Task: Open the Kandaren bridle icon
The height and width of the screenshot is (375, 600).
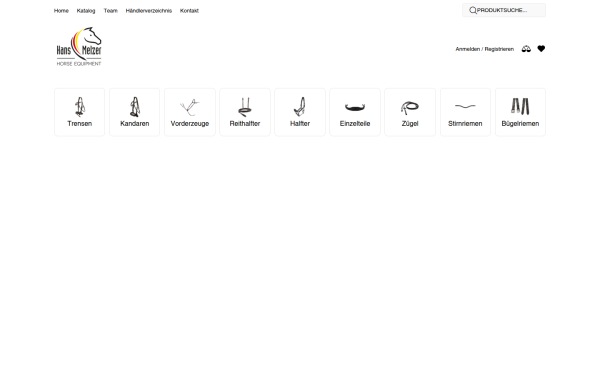Action: coord(135,106)
